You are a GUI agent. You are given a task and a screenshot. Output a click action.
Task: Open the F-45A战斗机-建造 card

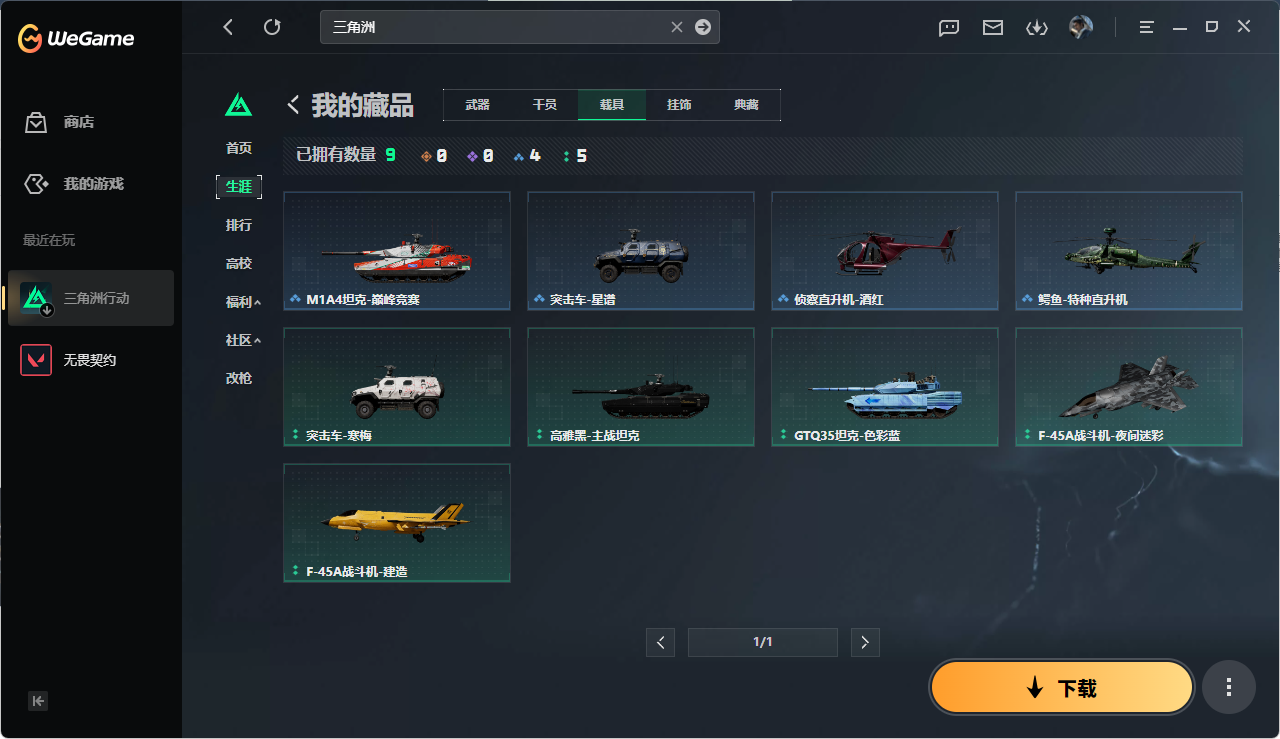(397, 523)
